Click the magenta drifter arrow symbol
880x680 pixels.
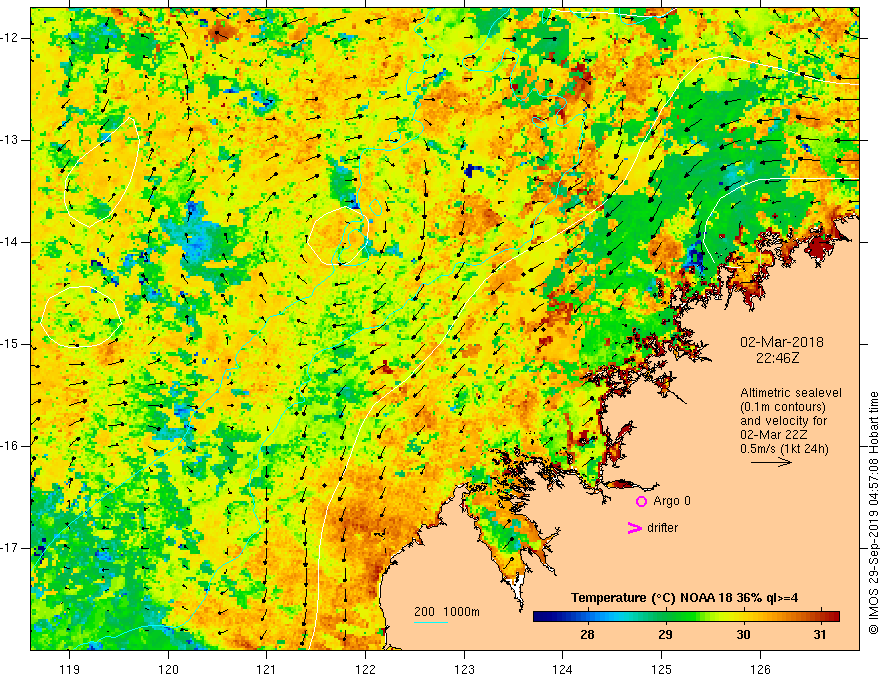coord(634,528)
